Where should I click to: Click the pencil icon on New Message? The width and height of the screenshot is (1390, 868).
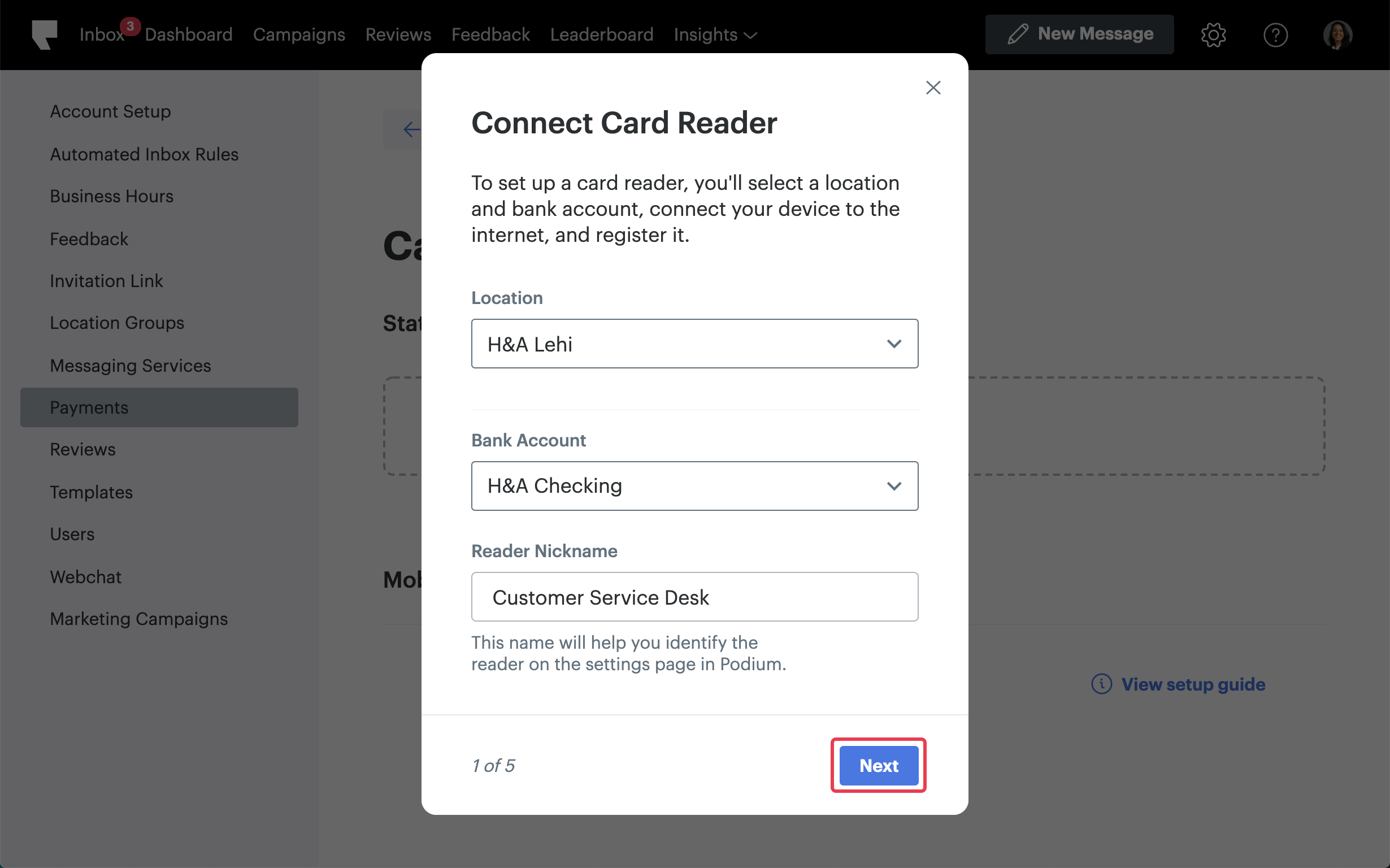click(x=1017, y=33)
